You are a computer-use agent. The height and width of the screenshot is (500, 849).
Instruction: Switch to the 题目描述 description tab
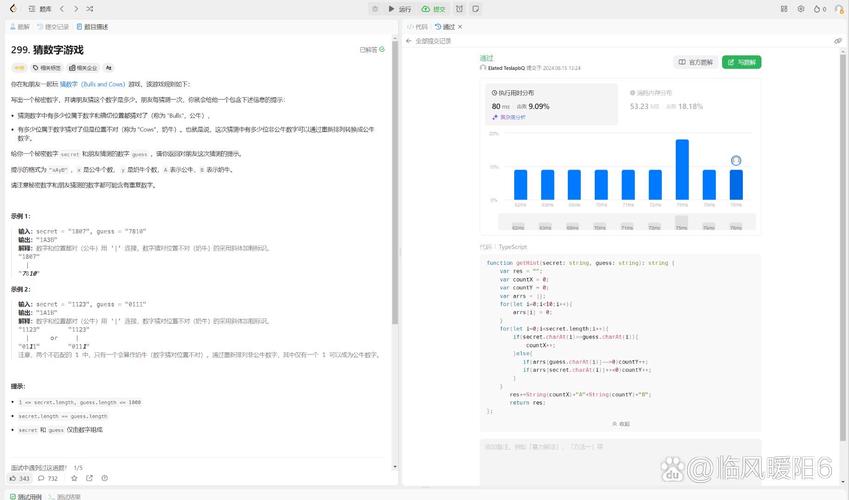(93, 27)
